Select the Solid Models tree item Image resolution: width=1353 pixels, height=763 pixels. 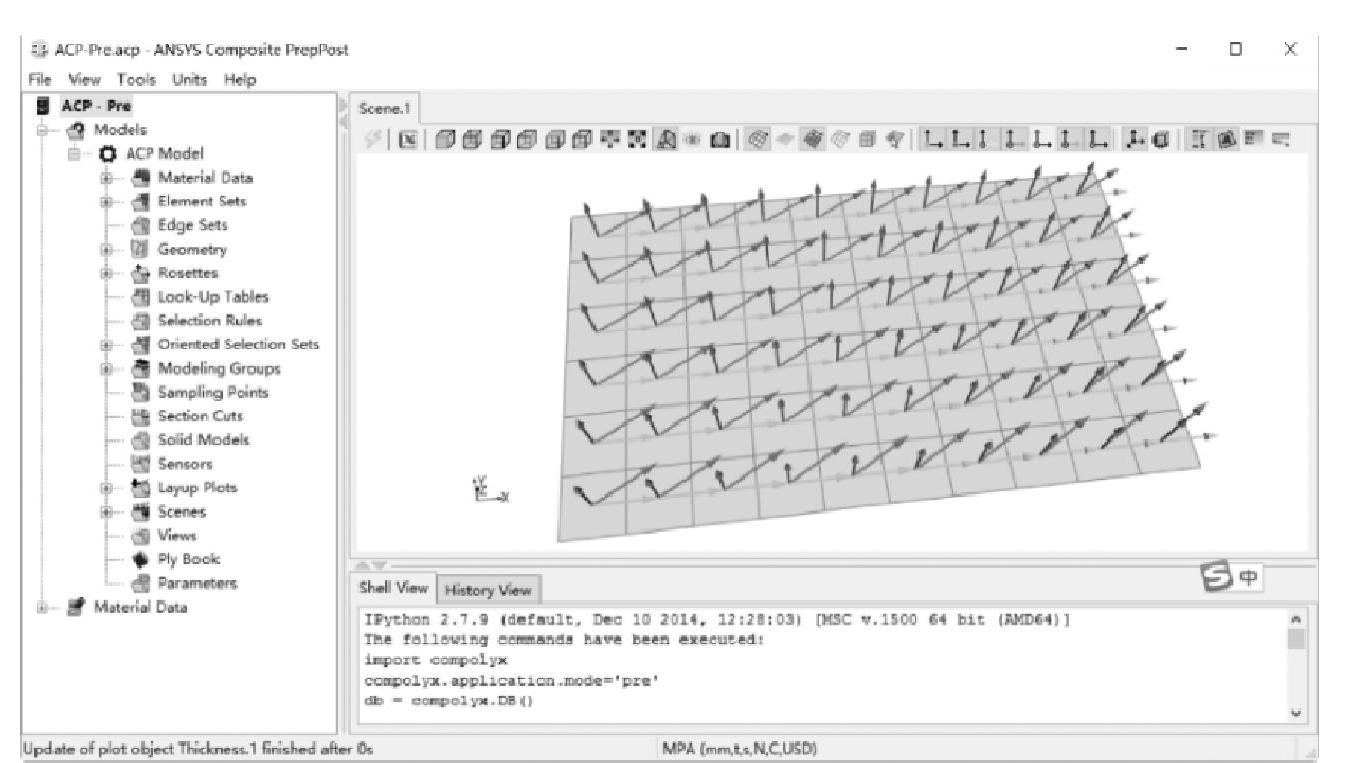click(x=203, y=440)
